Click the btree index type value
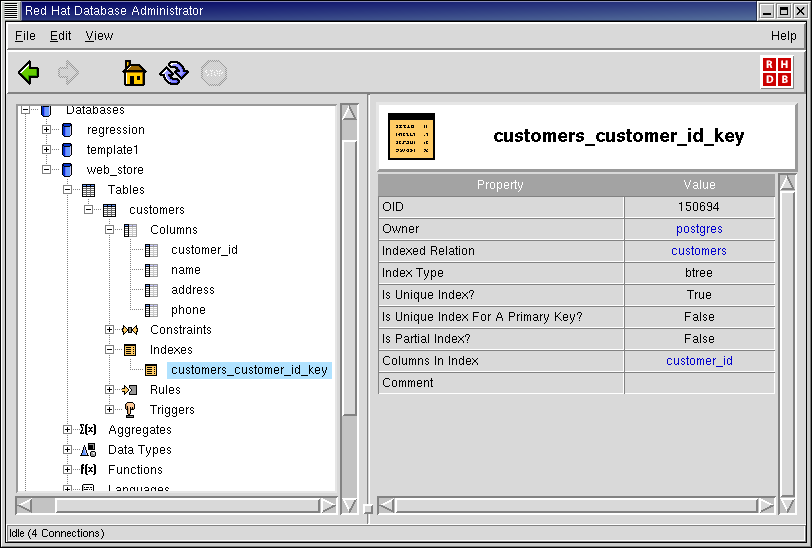 coord(699,273)
